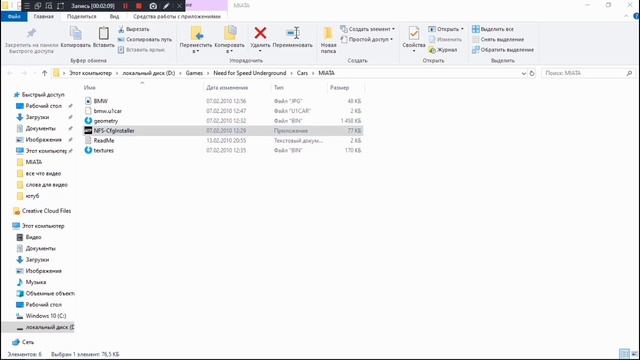Expand the address bar history dropdown

tap(524, 73)
